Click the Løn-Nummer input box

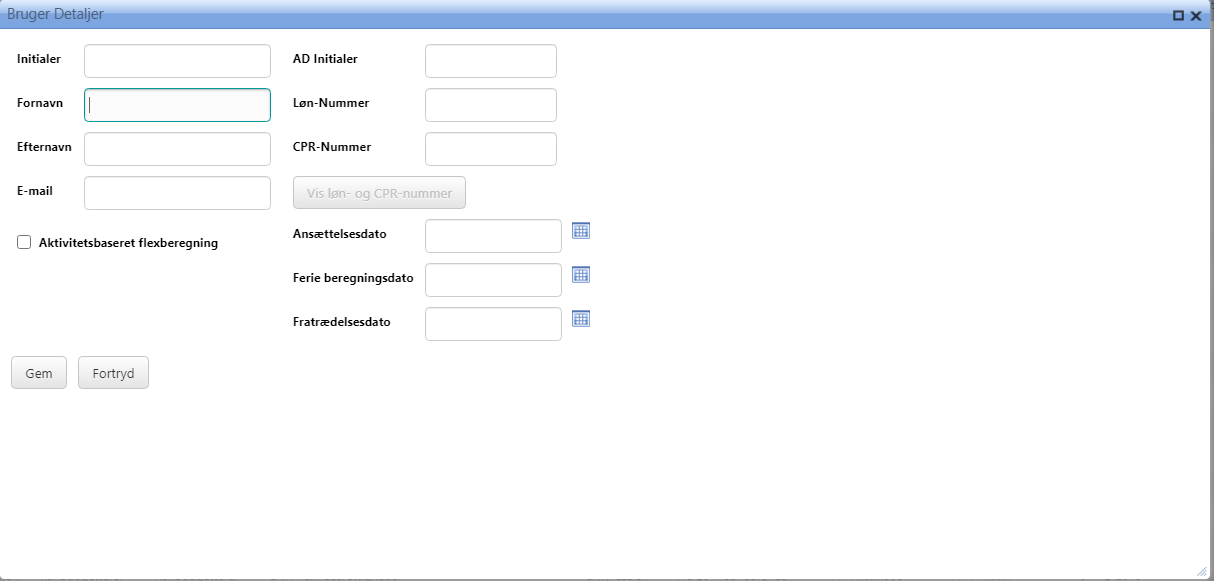tap(490, 105)
